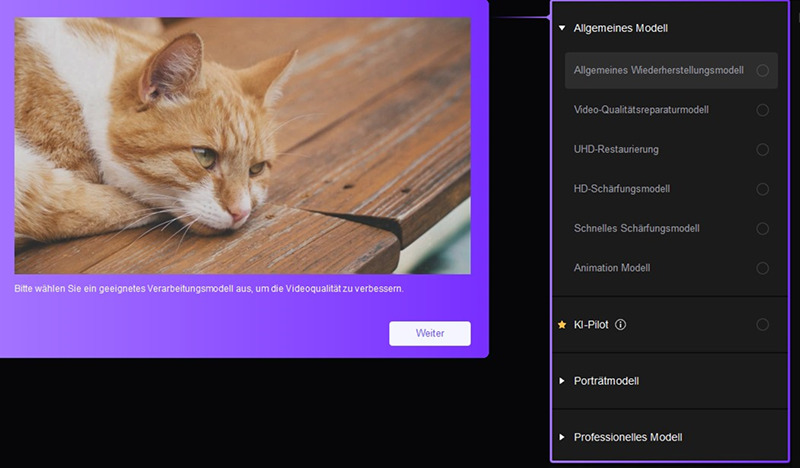
Task: Select the Schnelles Schärfungsmodell radio button
Action: [x=762, y=229]
